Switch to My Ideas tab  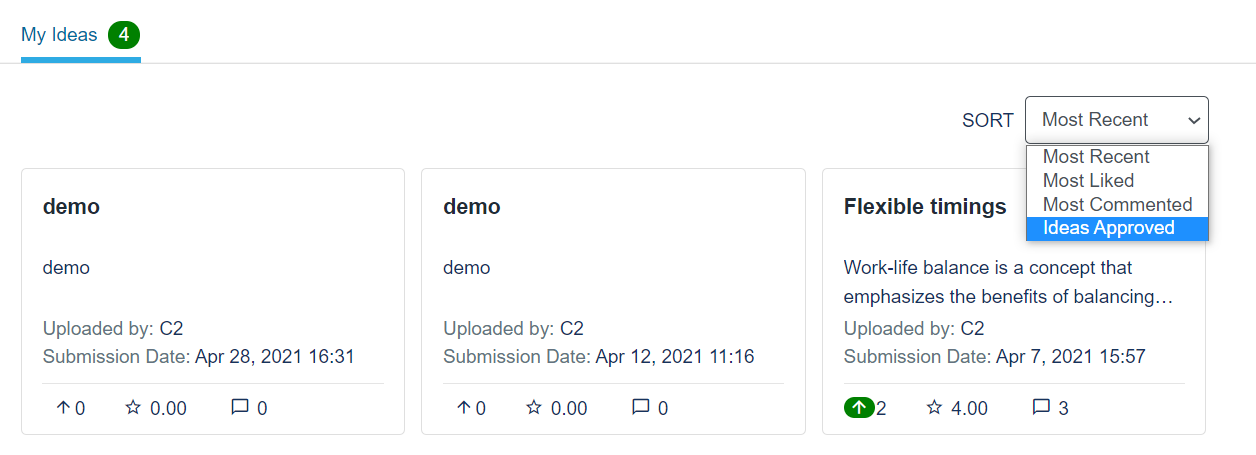[59, 35]
